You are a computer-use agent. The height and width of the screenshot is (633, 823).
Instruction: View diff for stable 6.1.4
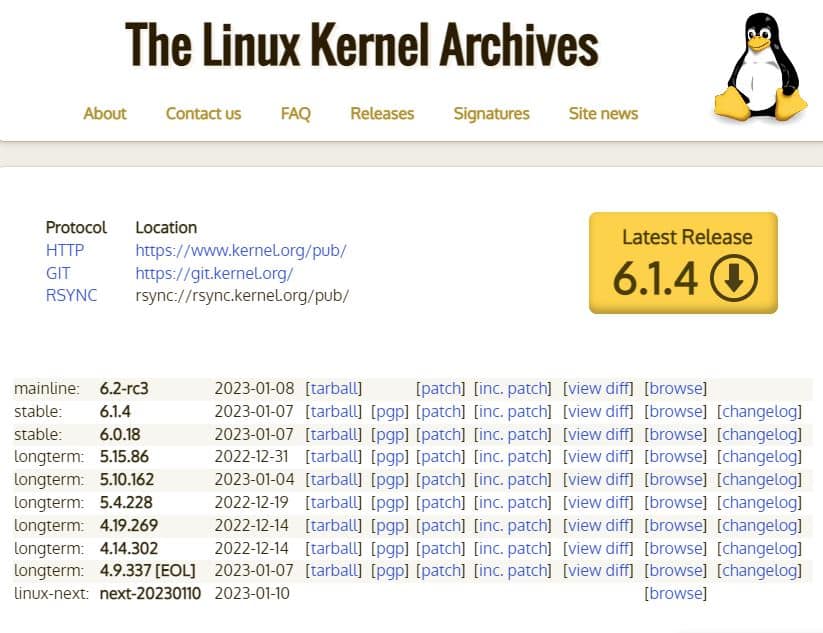tap(598, 412)
